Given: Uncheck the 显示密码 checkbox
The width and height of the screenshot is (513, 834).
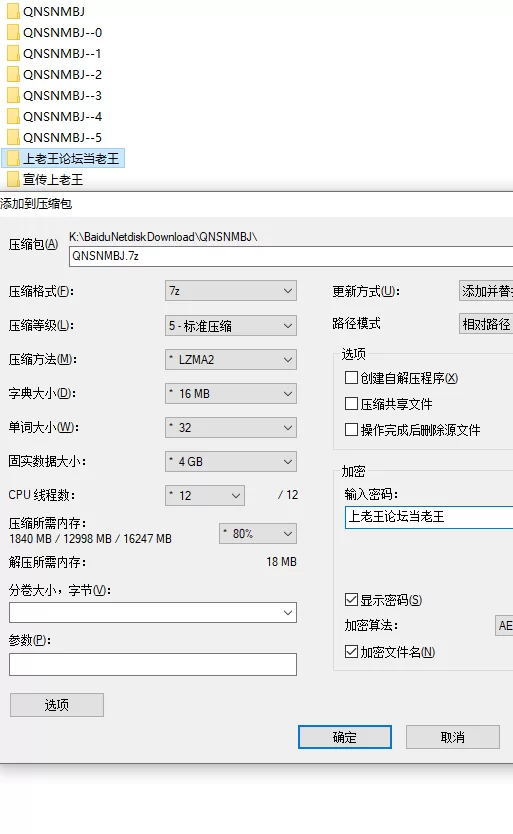Looking at the screenshot, I should [x=351, y=600].
